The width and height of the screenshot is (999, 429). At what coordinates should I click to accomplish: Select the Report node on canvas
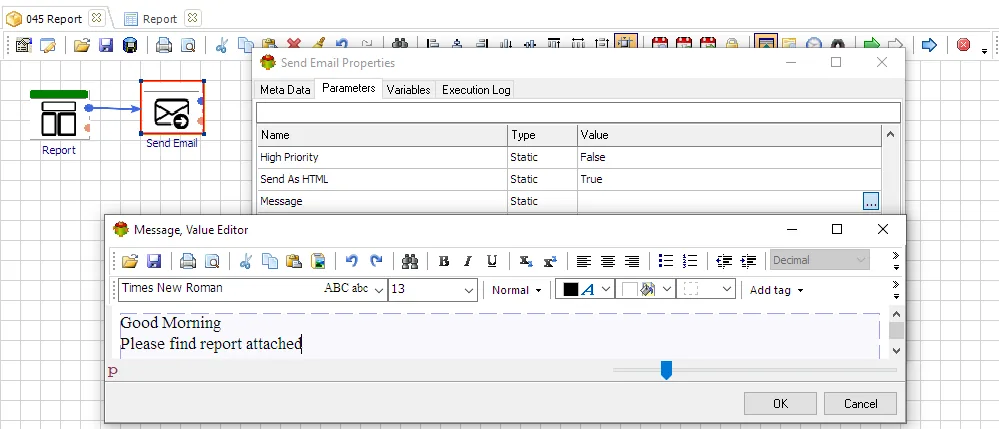(59, 115)
